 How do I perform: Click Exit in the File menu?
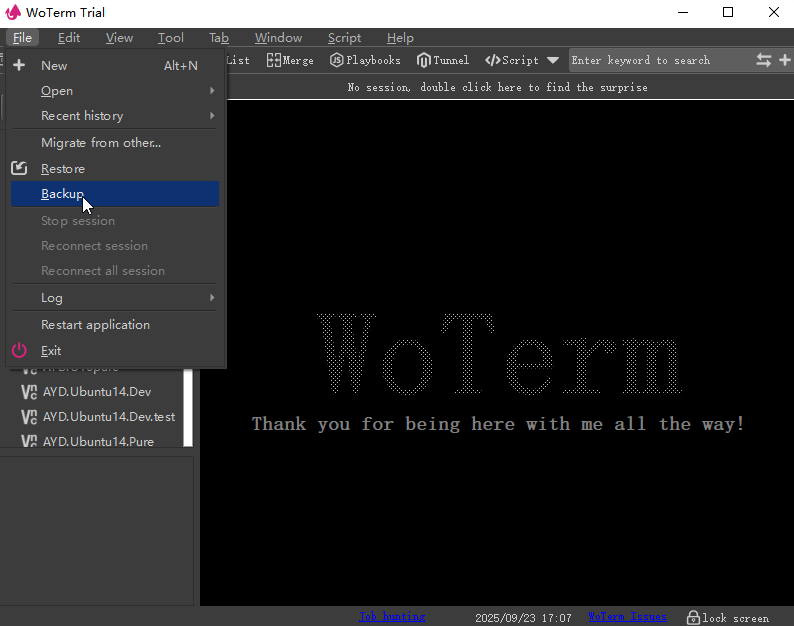[51, 351]
